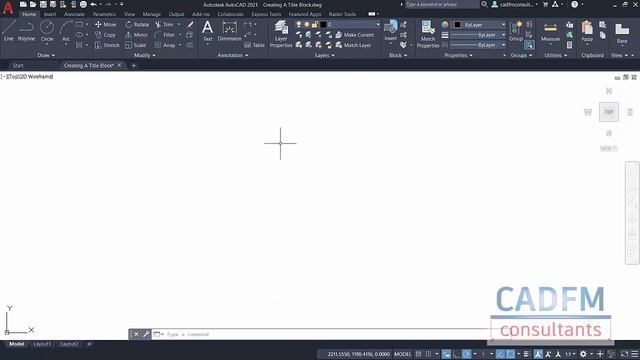Expand the Block panel

398,55
